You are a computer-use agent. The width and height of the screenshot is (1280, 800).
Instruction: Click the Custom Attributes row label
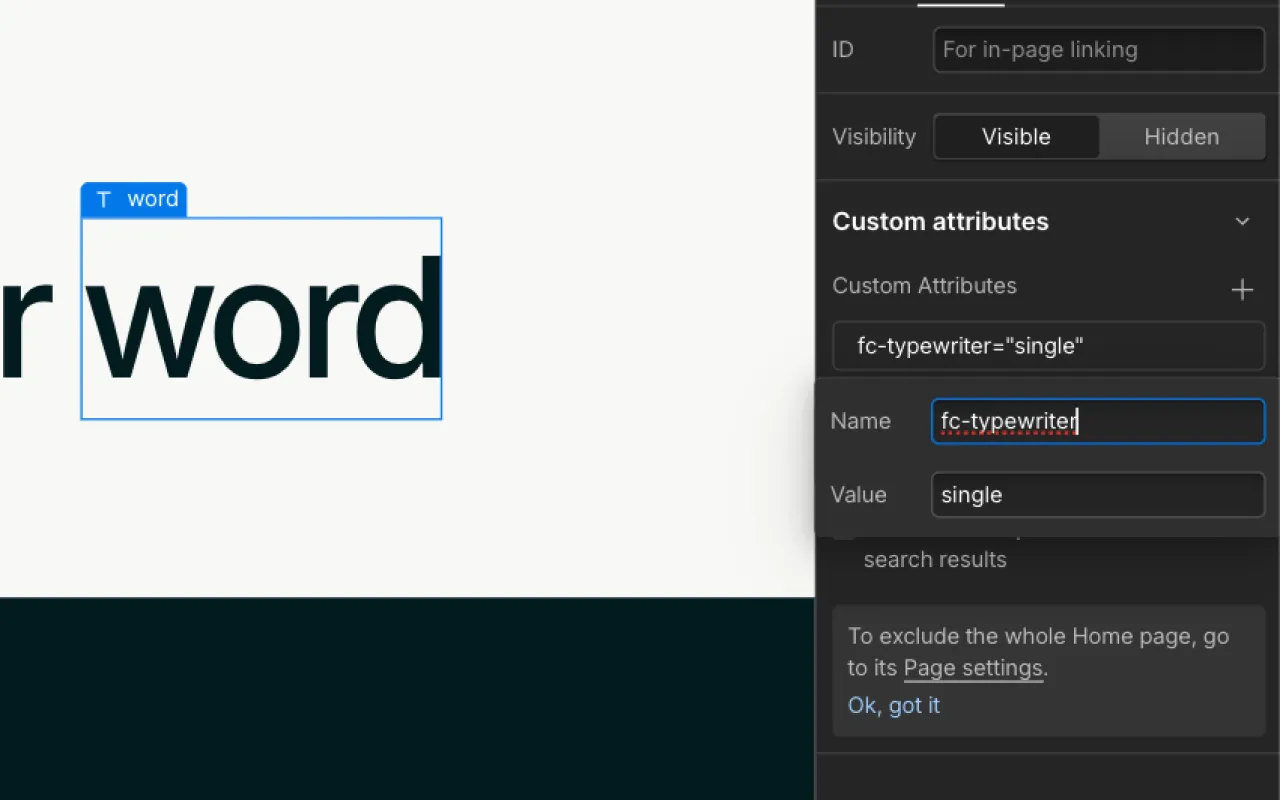pos(924,286)
